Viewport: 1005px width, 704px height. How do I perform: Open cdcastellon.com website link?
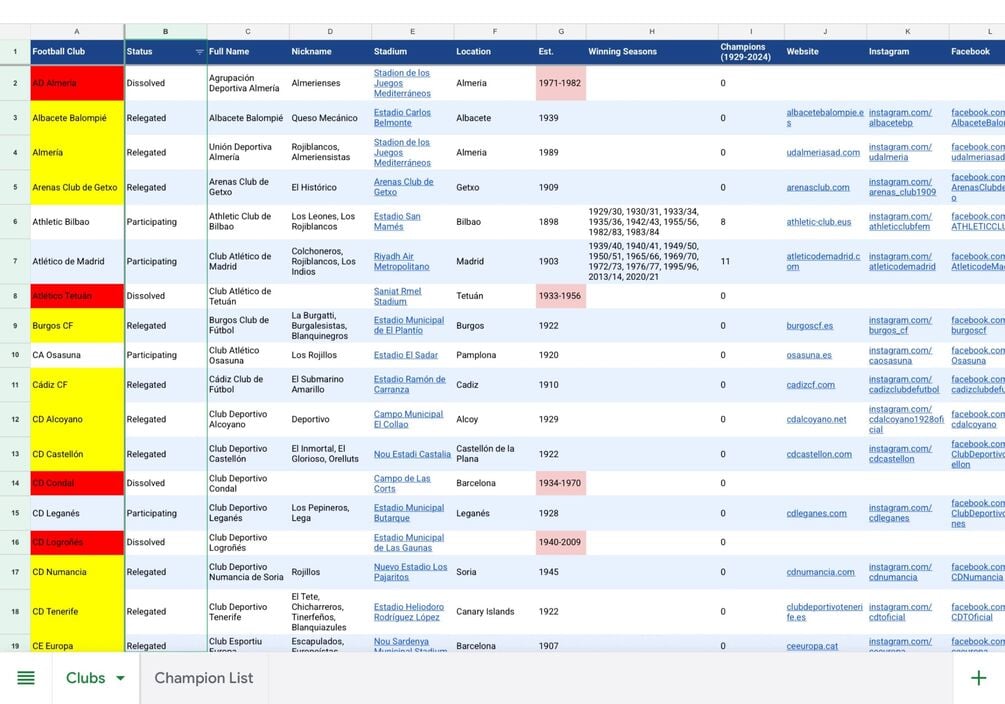(x=819, y=454)
